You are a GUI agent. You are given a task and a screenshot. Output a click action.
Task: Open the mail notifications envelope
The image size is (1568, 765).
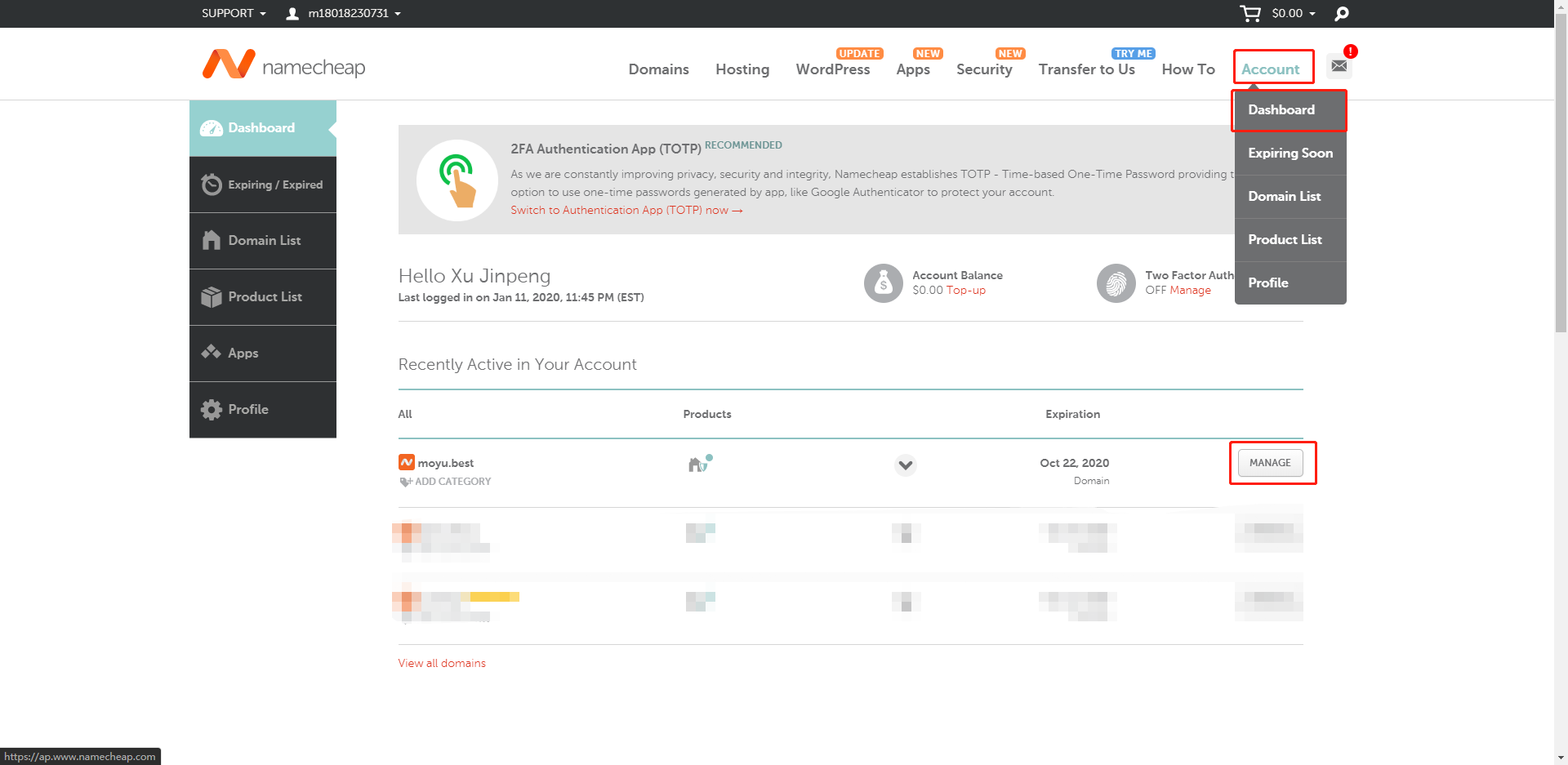click(1339, 65)
